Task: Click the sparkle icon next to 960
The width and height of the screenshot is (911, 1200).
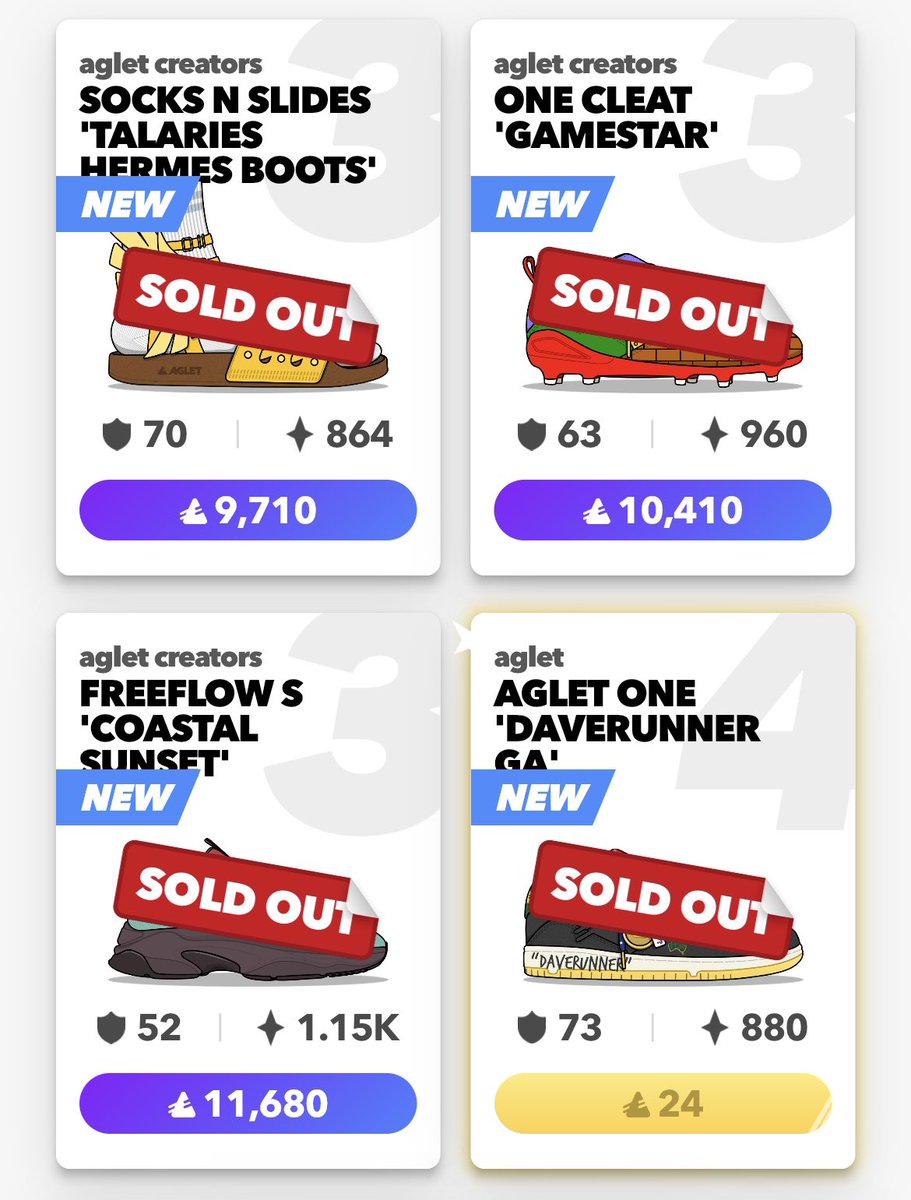Action: pyautogui.click(x=714, y=434)
